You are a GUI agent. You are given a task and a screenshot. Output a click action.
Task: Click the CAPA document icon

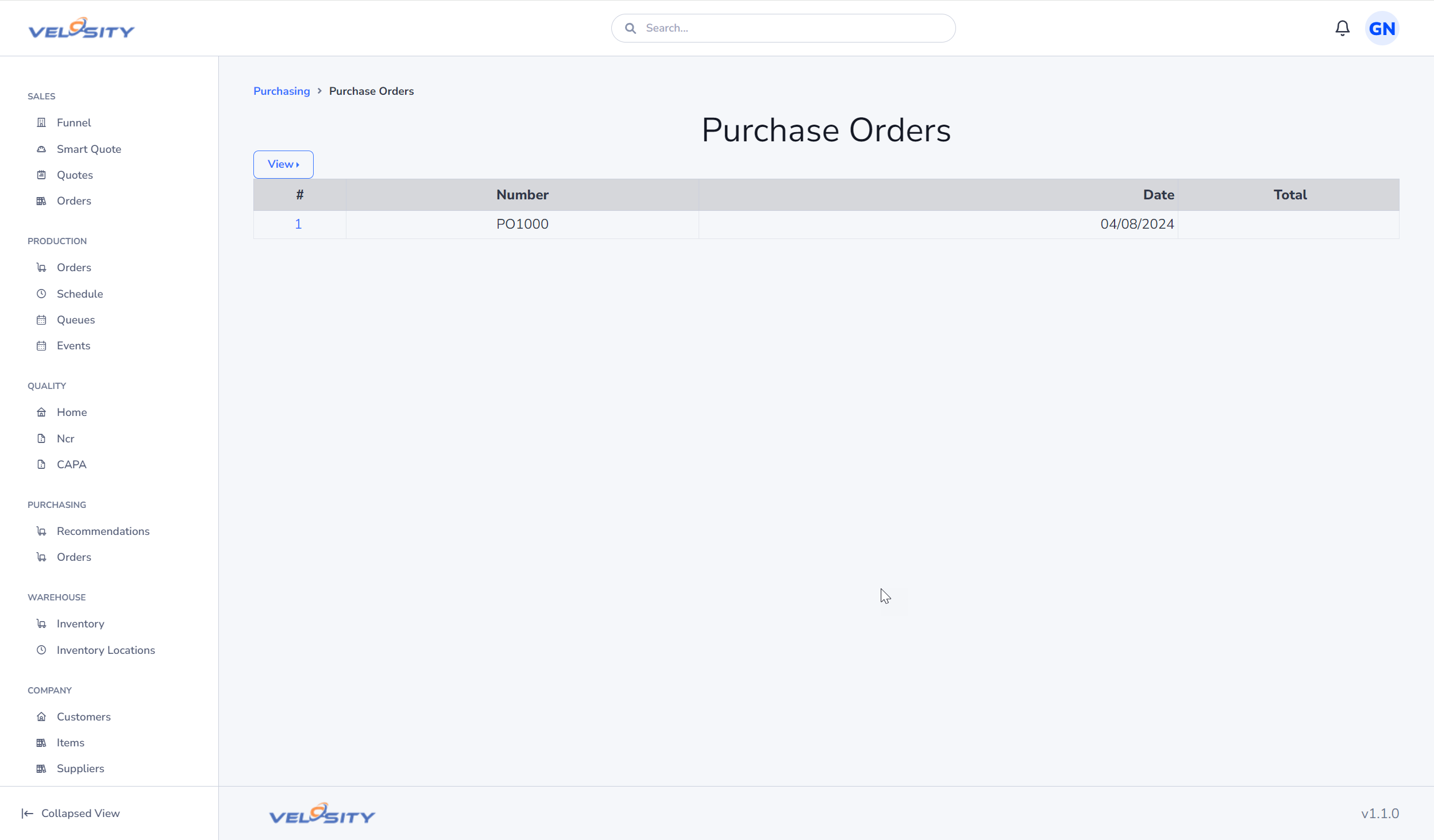click(x=41, y=464)
